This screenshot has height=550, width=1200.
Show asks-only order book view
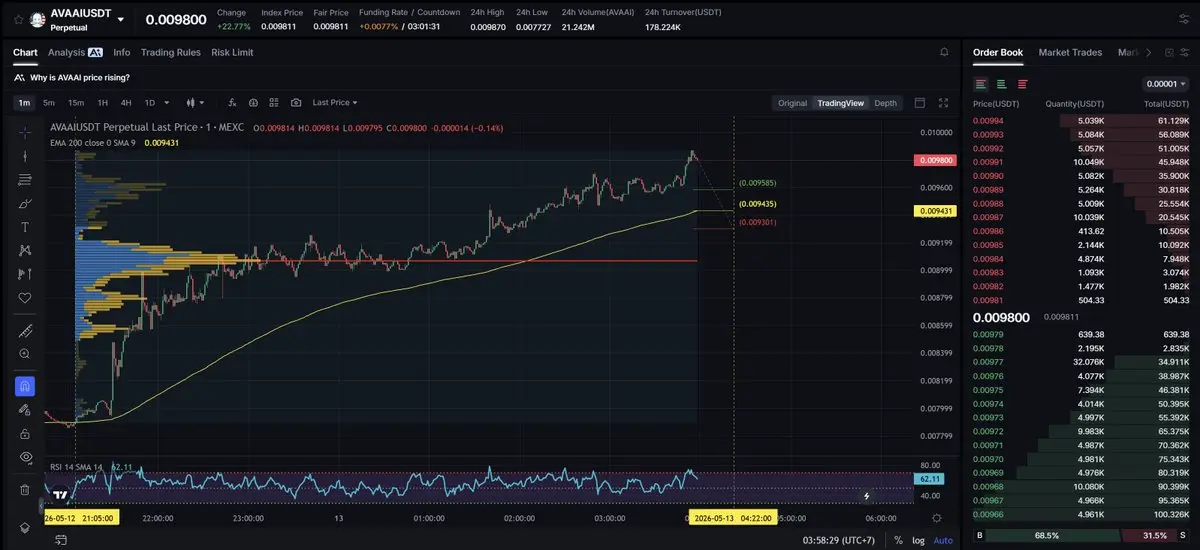click(x=1021, y=84)
